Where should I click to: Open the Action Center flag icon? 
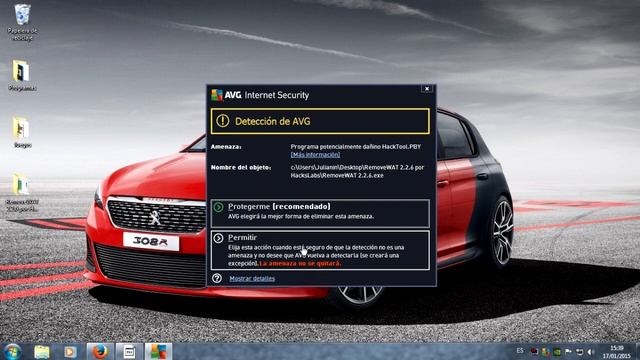[568, 351]
